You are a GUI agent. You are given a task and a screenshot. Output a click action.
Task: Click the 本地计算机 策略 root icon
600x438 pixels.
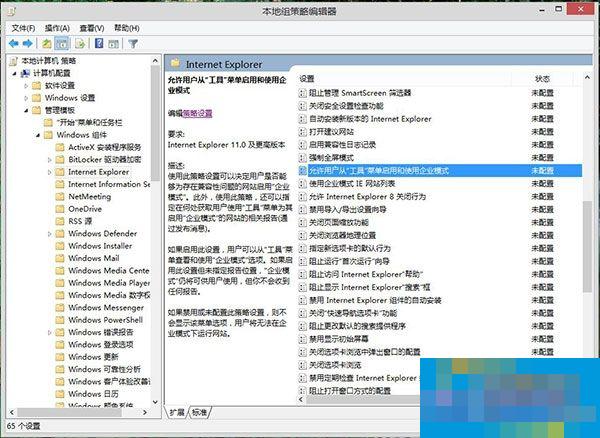pos(14,61)
